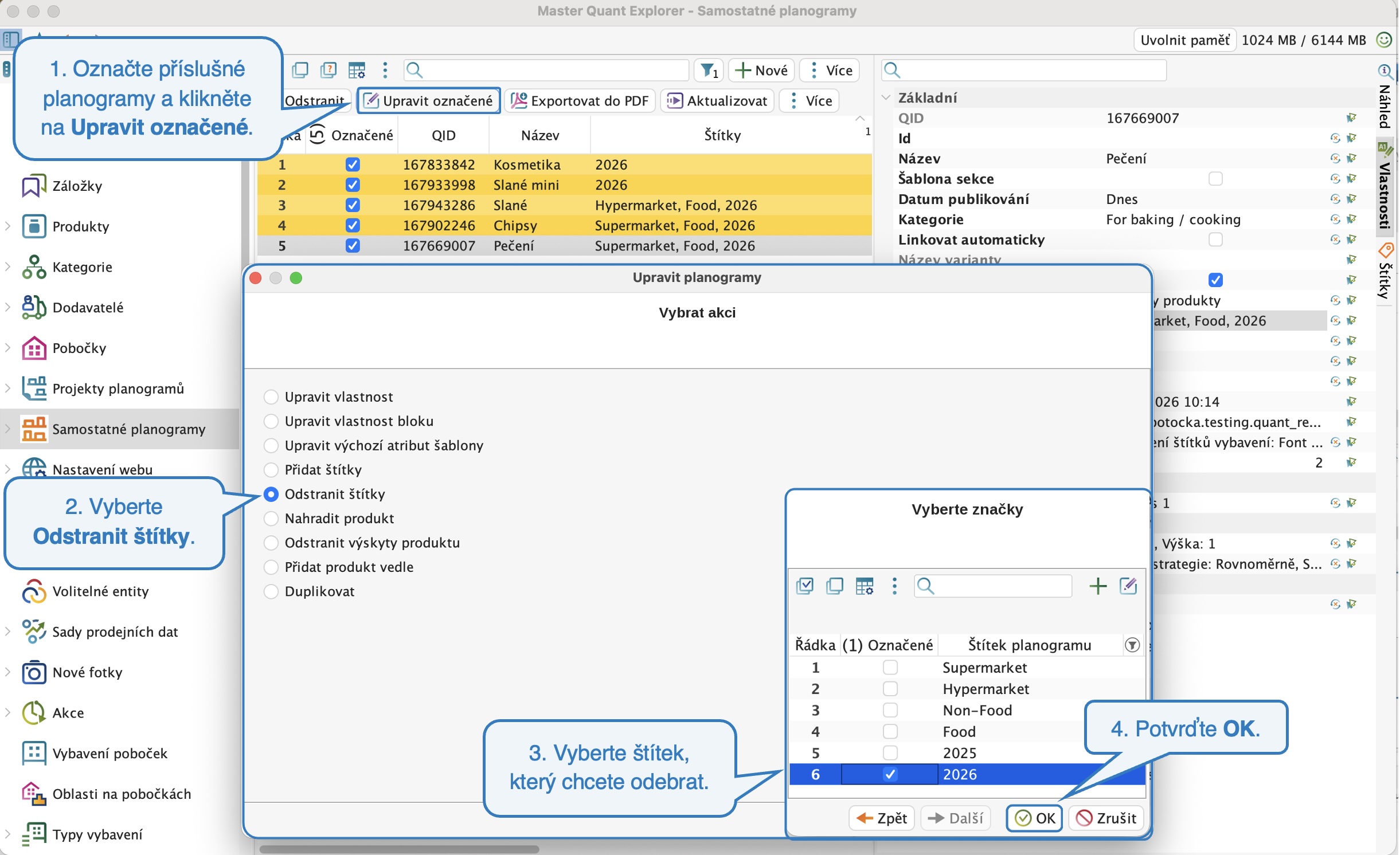
Task: Click the filter funnel button with count 1
Action: tap(709, 70)
